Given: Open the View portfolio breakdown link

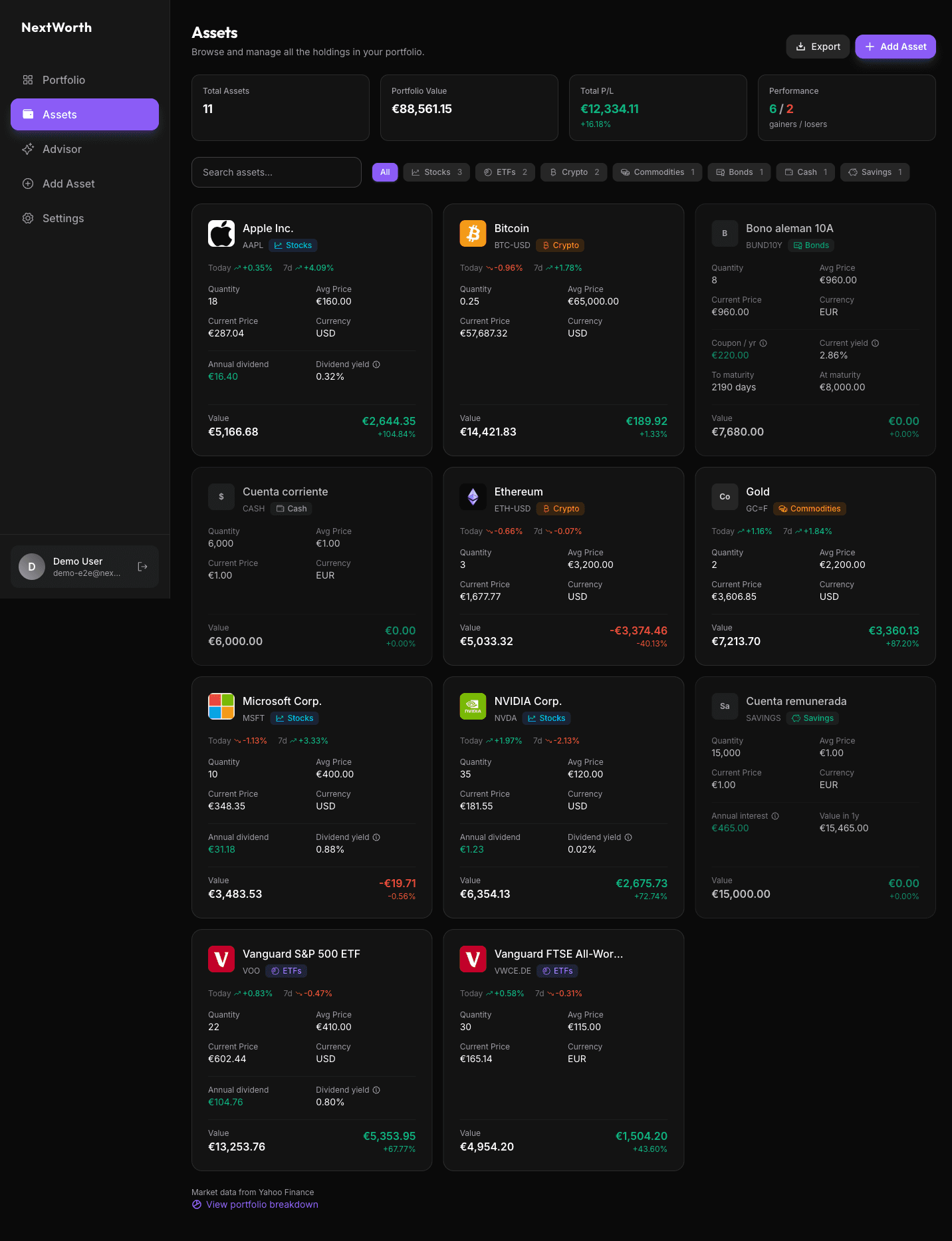Looking at the screenshot, I should click(x=255, y=1204).
